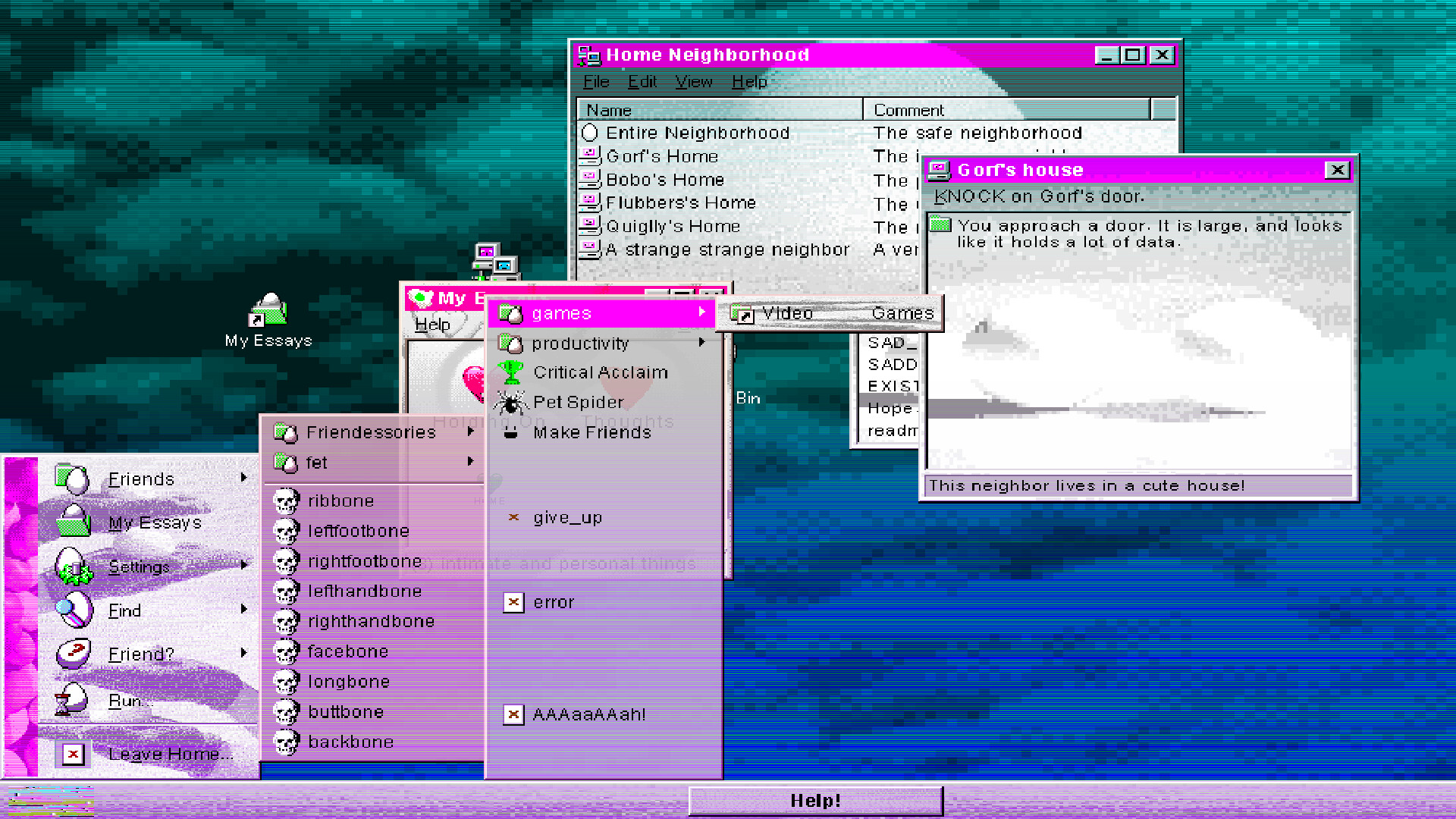Open the Edit menu in Home Neighborhood
1456x819 pixels.
coord(642,81)
